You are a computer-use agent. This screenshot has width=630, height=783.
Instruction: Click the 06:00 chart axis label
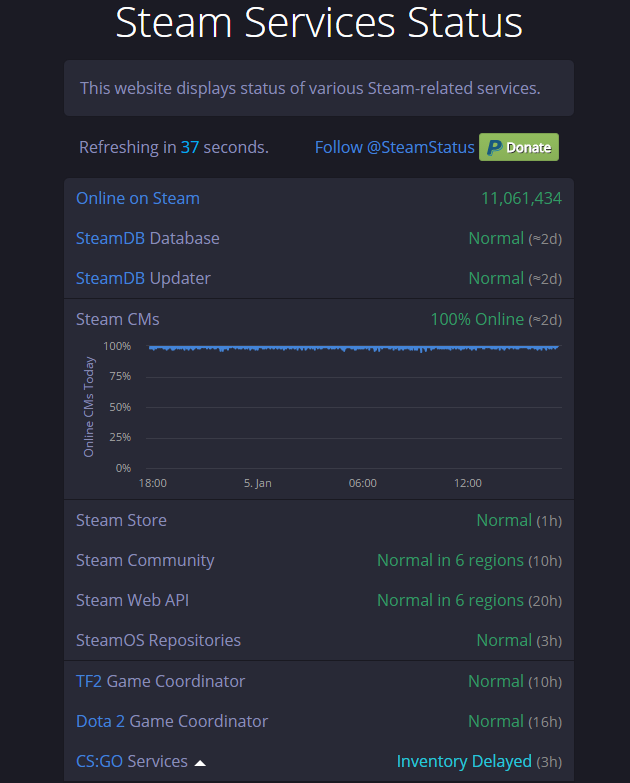pos(362,483)
